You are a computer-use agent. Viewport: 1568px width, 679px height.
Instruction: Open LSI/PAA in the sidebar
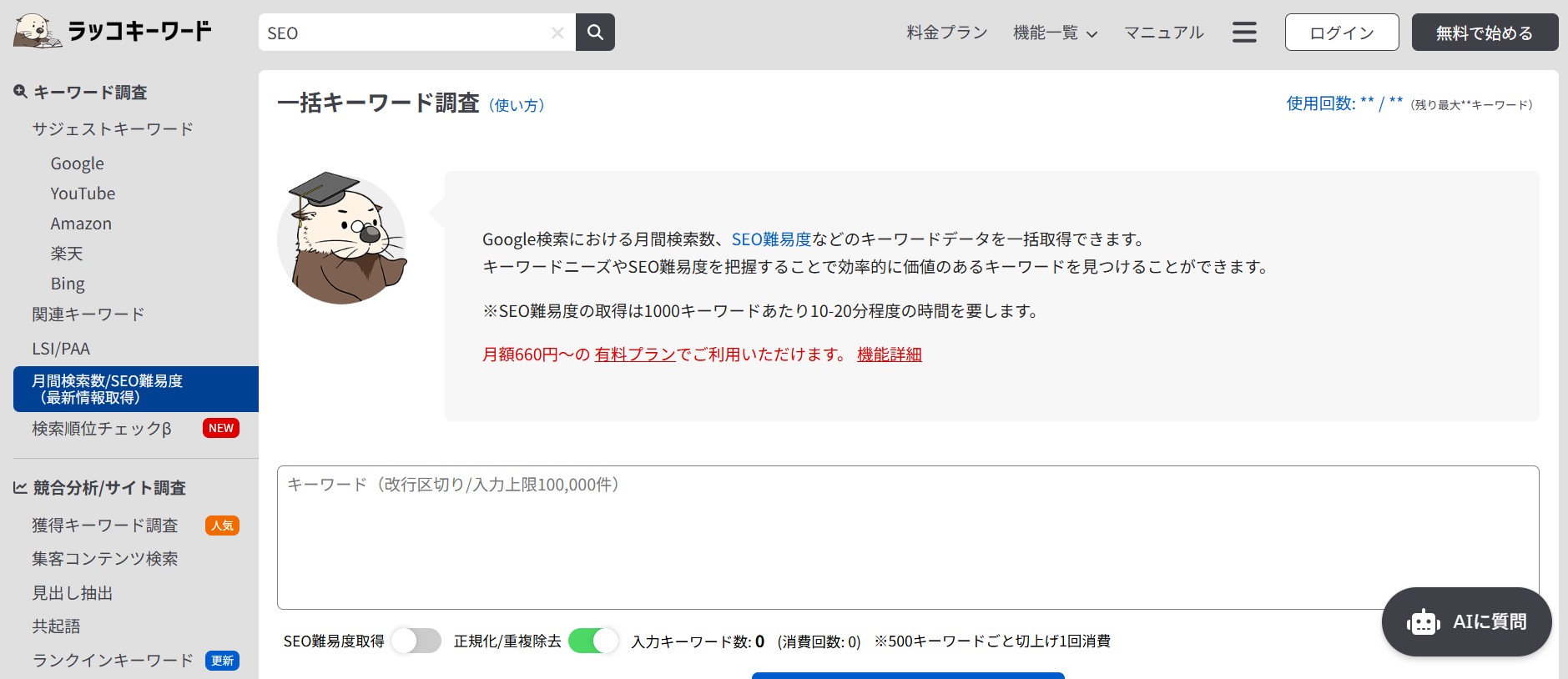(61, 349)
